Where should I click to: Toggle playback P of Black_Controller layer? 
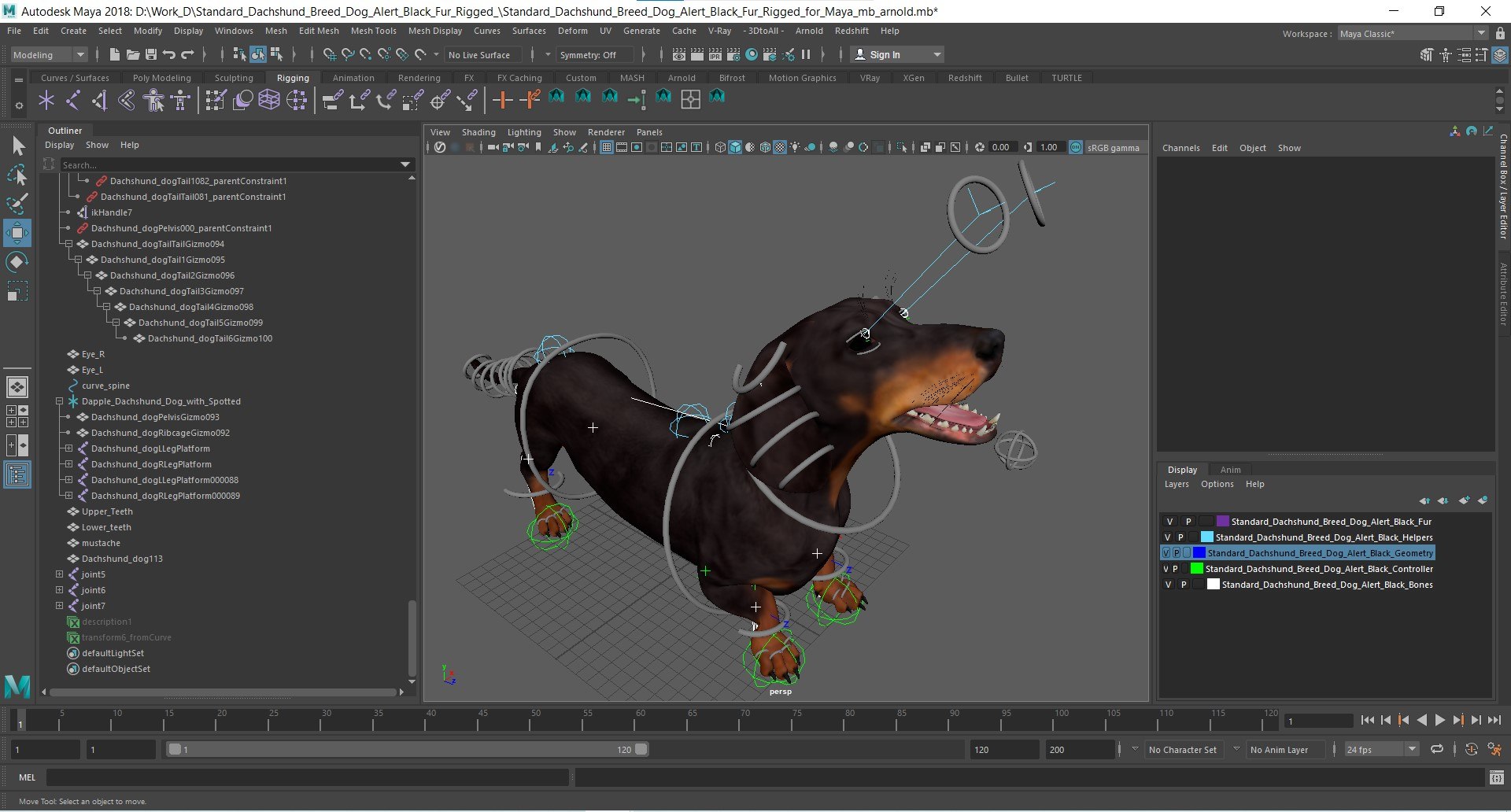coord(1176,569)
